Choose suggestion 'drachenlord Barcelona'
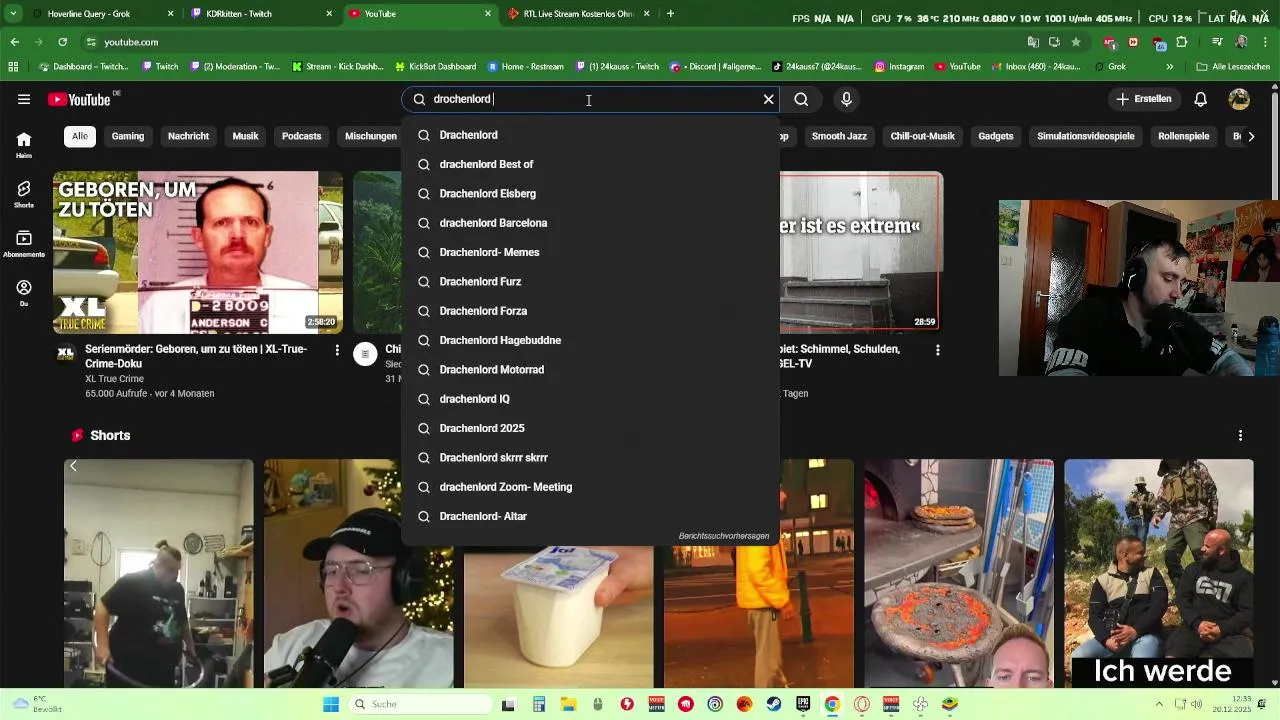 click(x=590, y=223)
